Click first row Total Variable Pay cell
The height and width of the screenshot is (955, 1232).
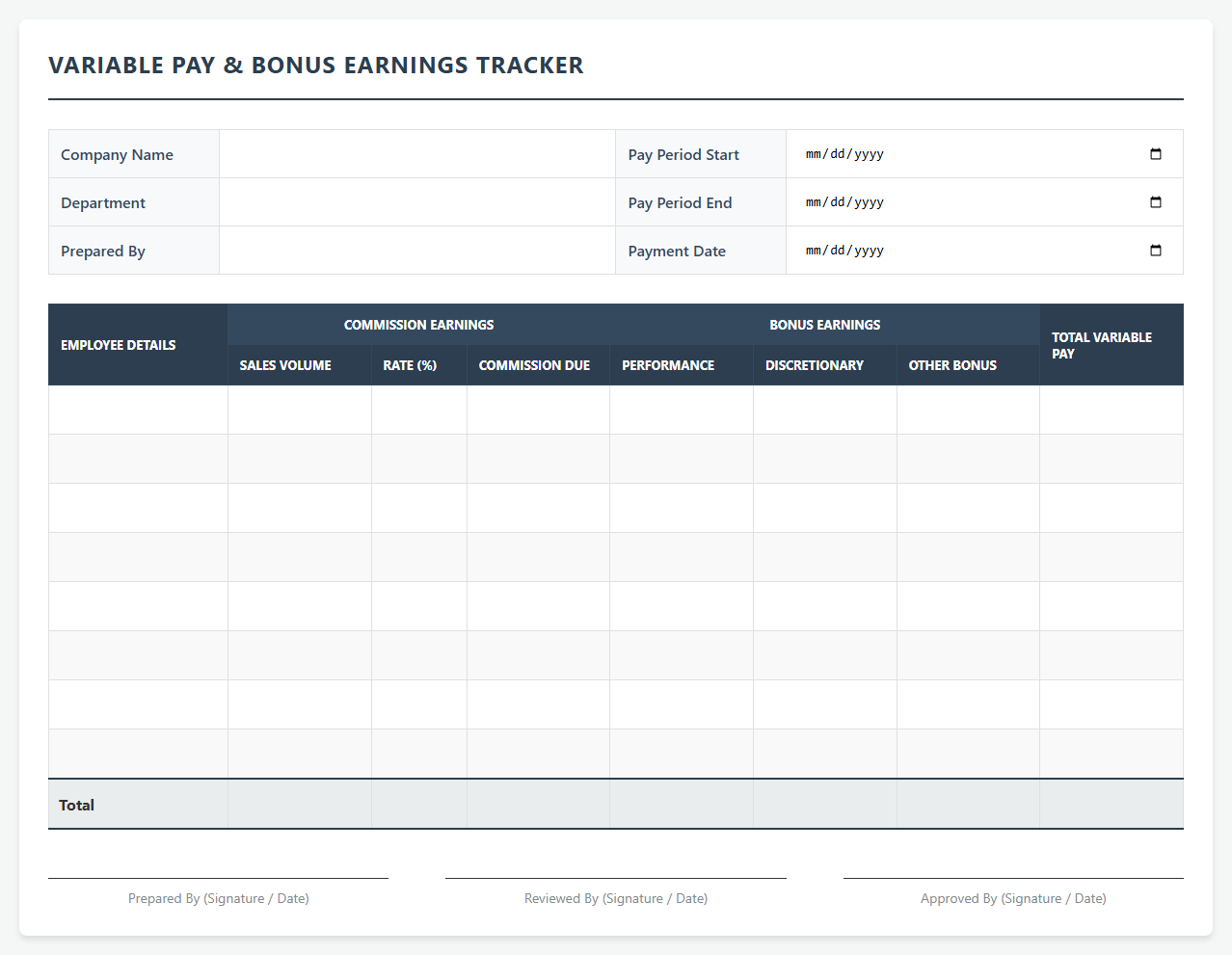[x=1111, y=410]
